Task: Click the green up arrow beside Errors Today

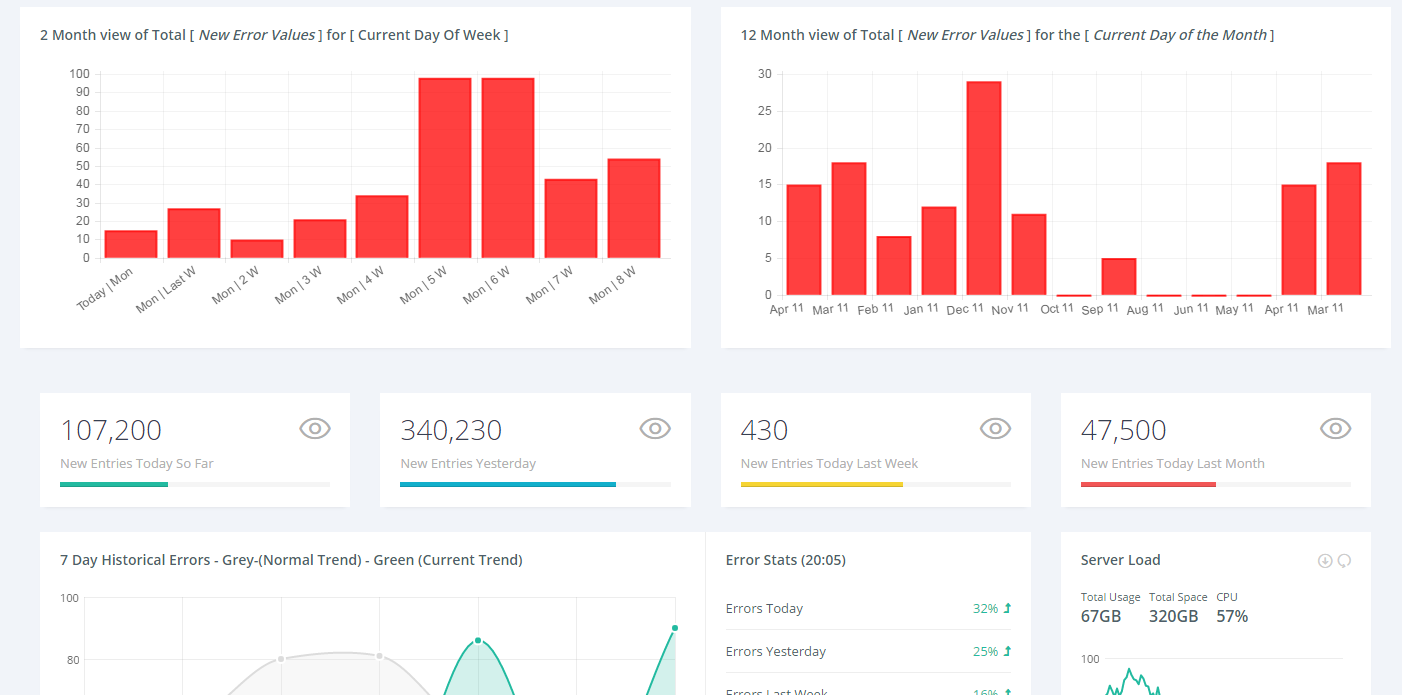Action: point(1007,608)
